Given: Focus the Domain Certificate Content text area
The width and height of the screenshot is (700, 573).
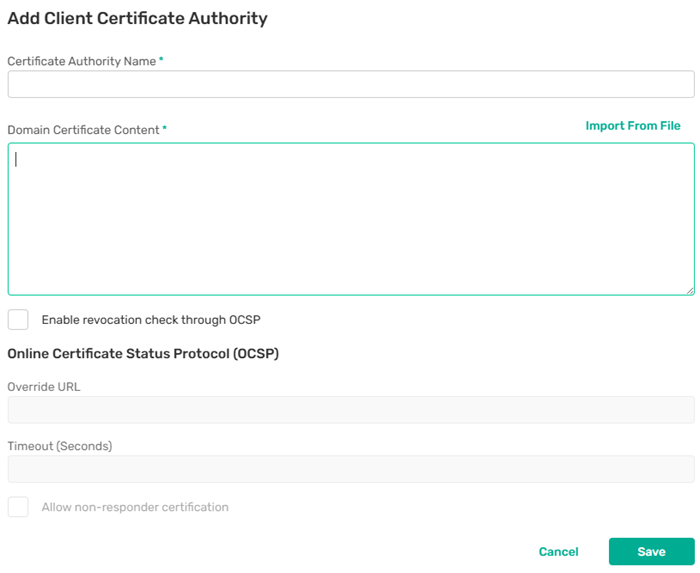Looking at the screenshot, I should [350, 219].
